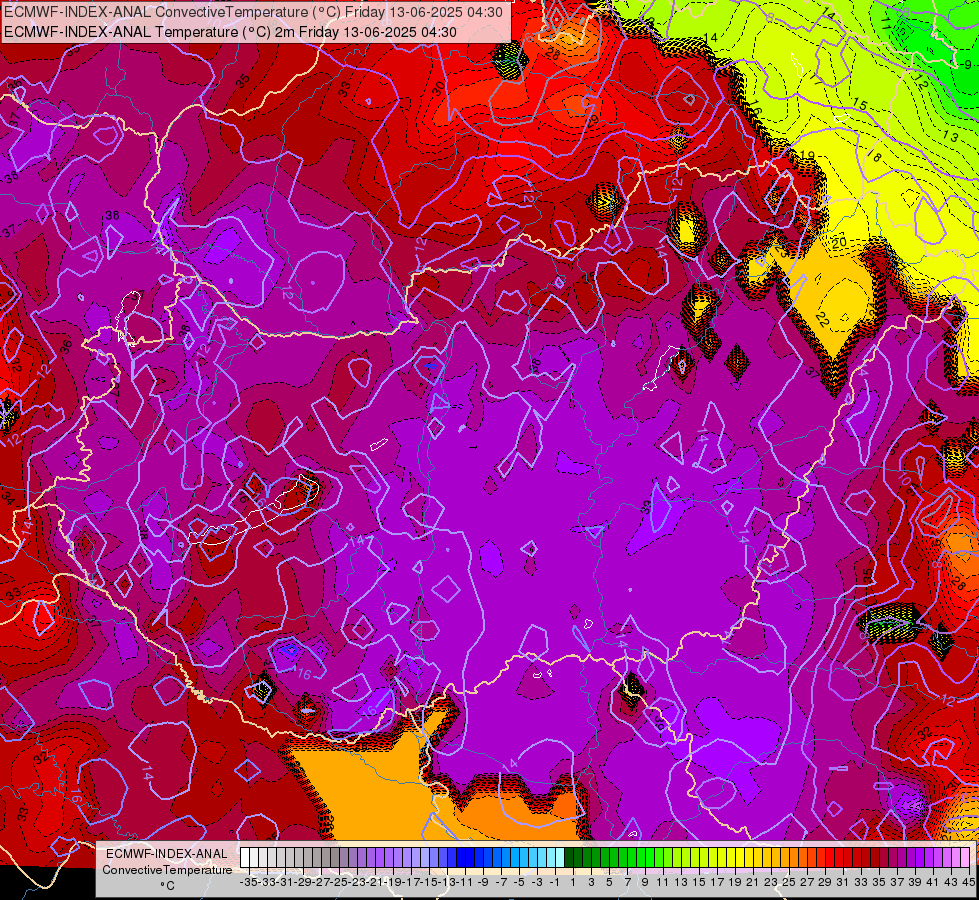Select the dark red swatch above 35

coord(875,858)
